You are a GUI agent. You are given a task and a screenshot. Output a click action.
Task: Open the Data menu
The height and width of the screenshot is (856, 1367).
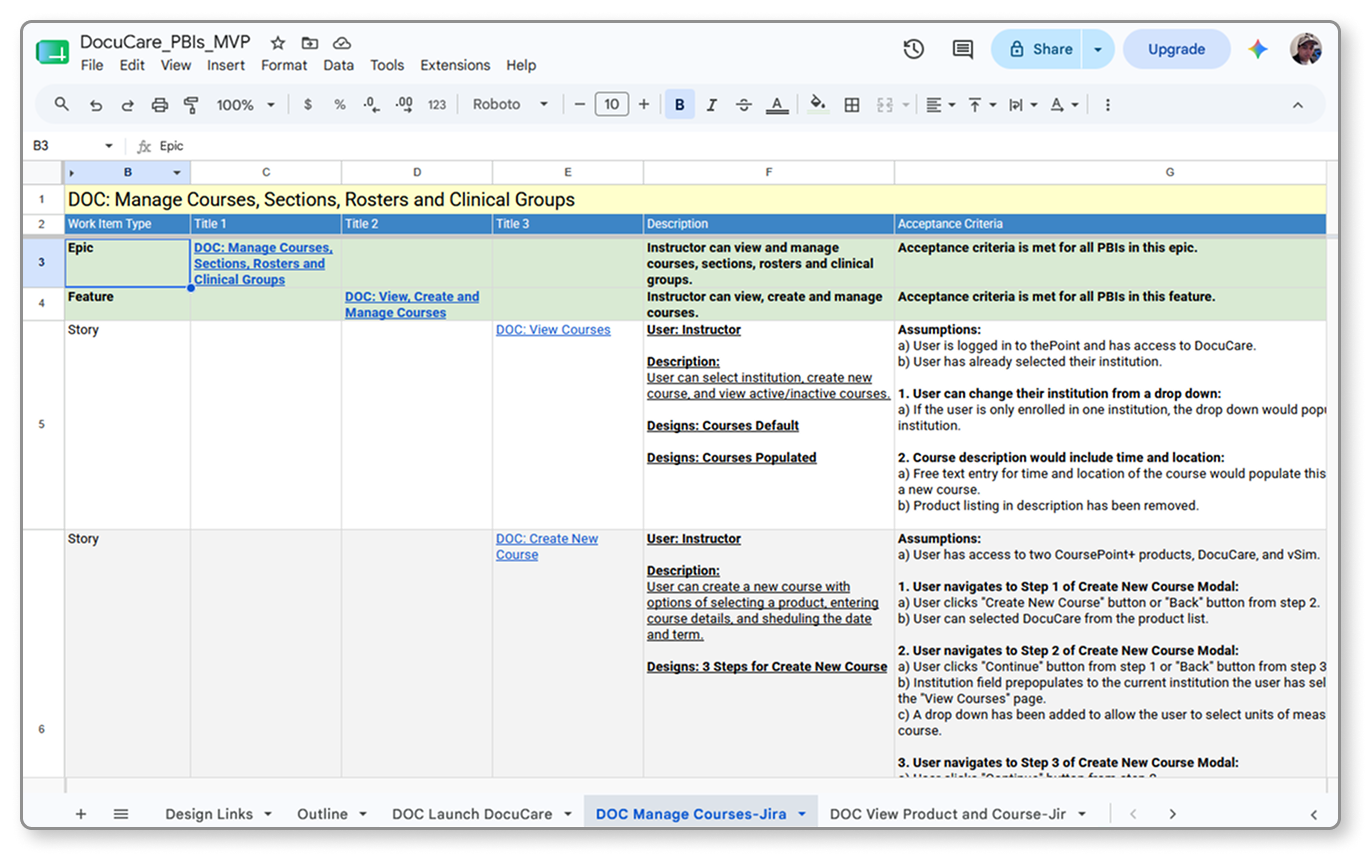(338, 65)
